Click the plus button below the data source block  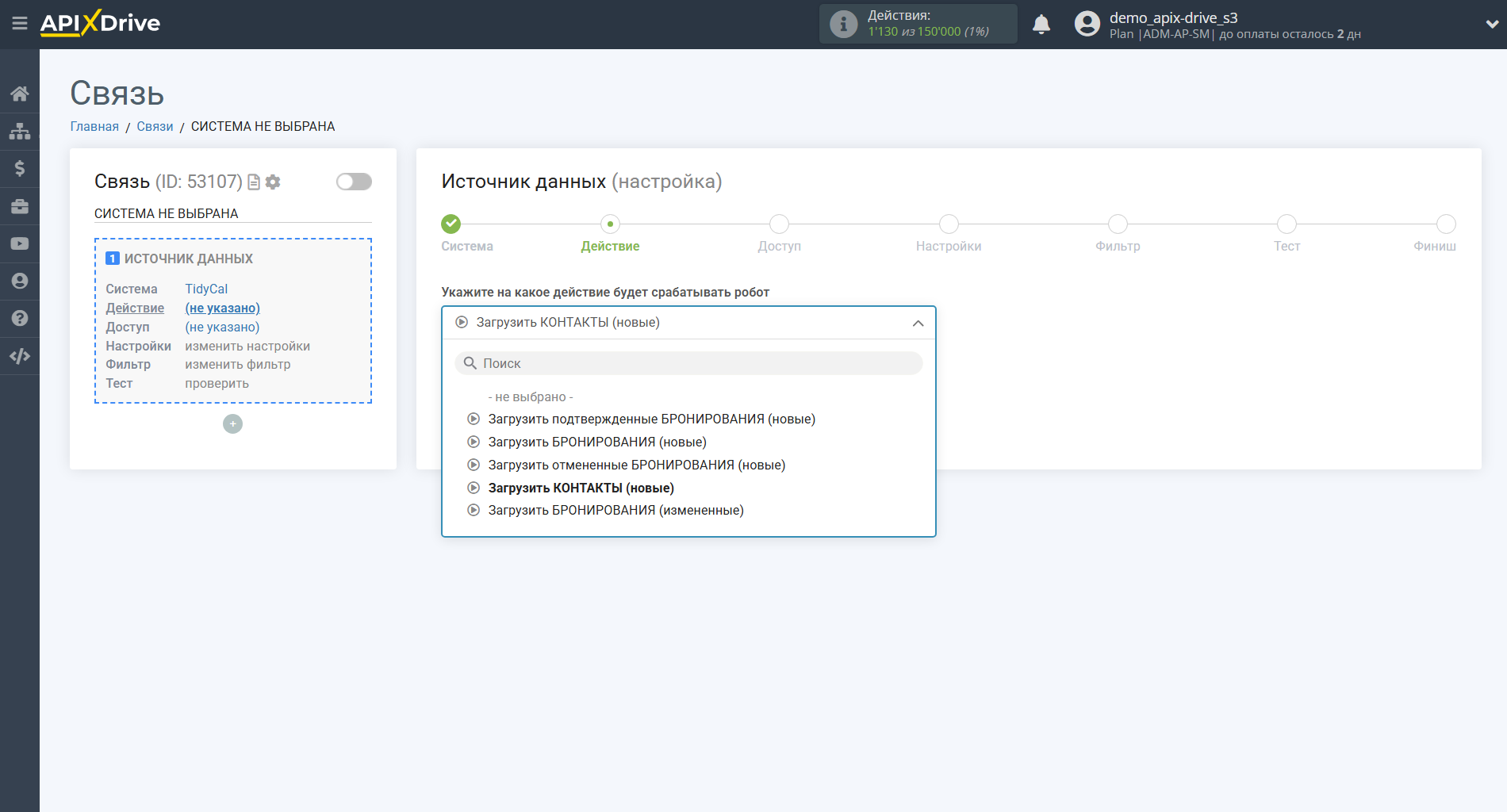click(x=232, y=424)
